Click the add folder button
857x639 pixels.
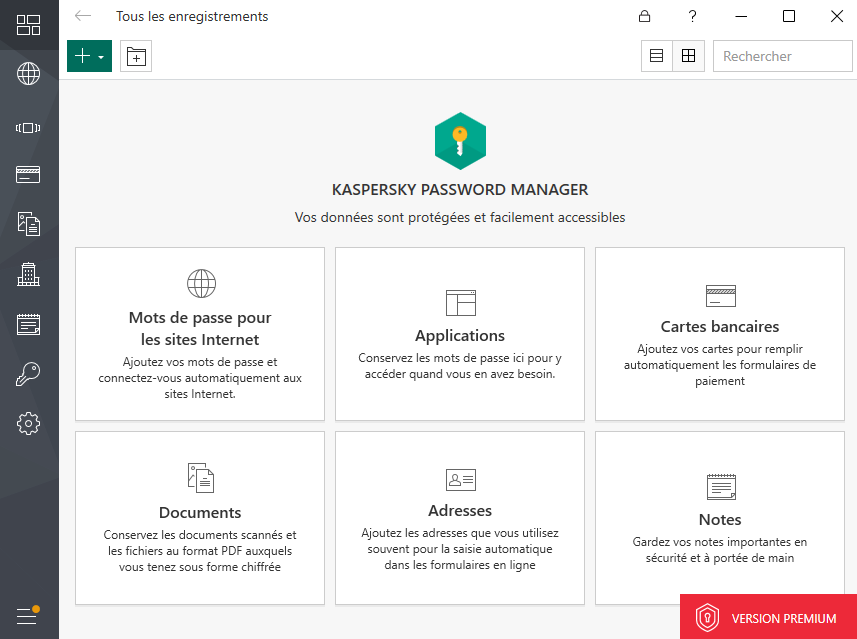(x=136, y=57)
